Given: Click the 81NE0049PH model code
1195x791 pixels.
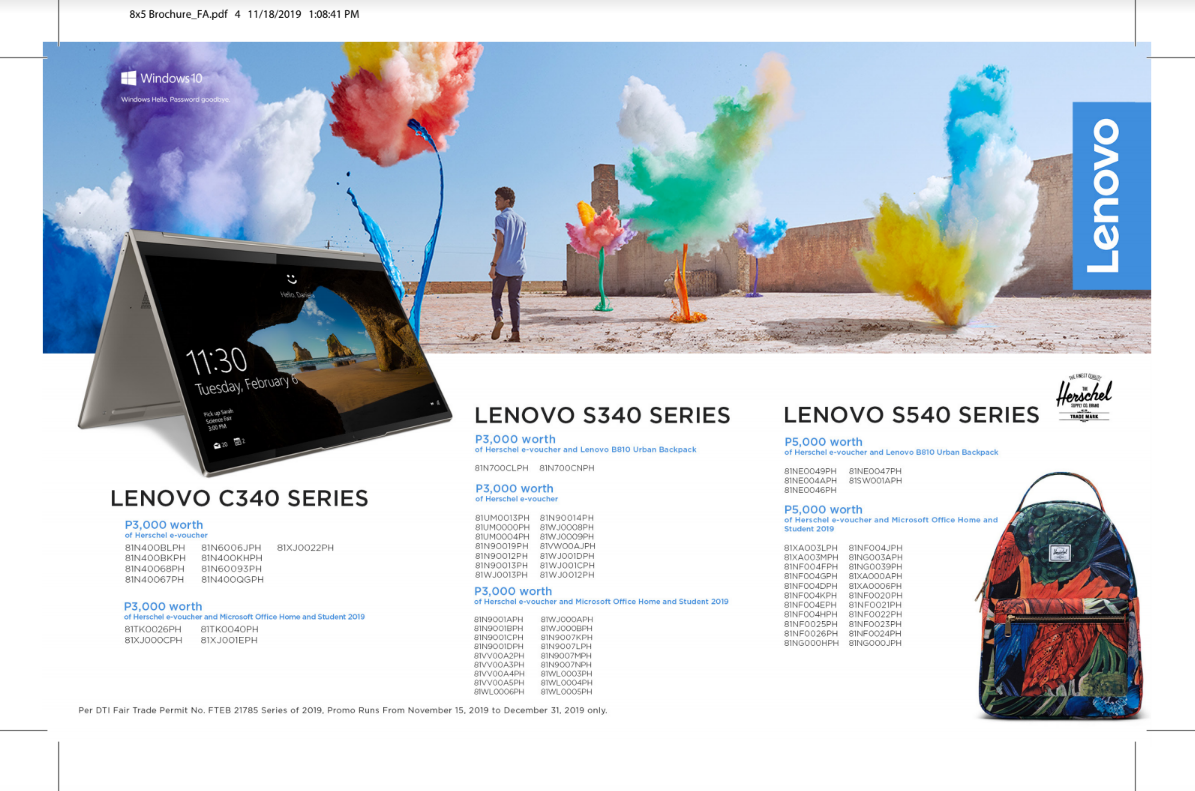Looking at the screenshot, I should tap(810, 471).
